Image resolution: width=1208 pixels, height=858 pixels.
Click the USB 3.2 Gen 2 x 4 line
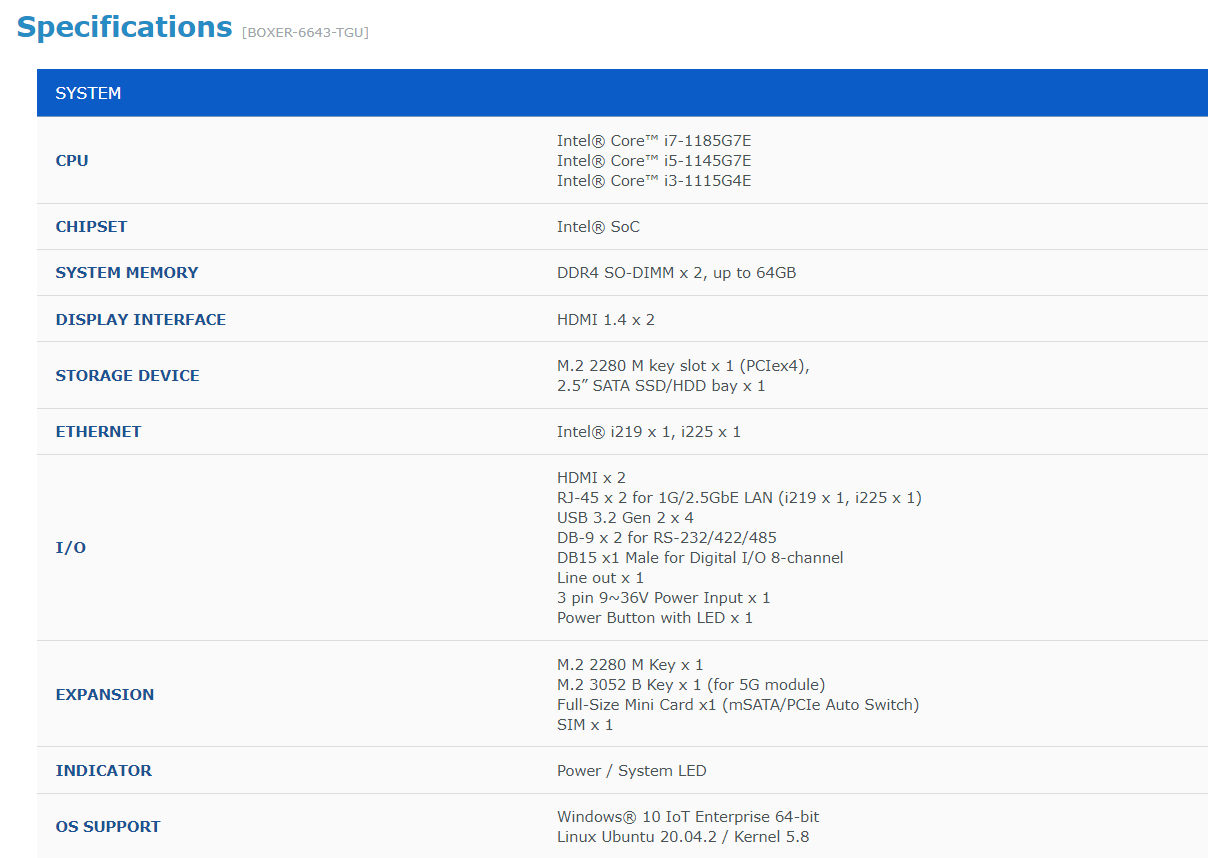(625, 518)
